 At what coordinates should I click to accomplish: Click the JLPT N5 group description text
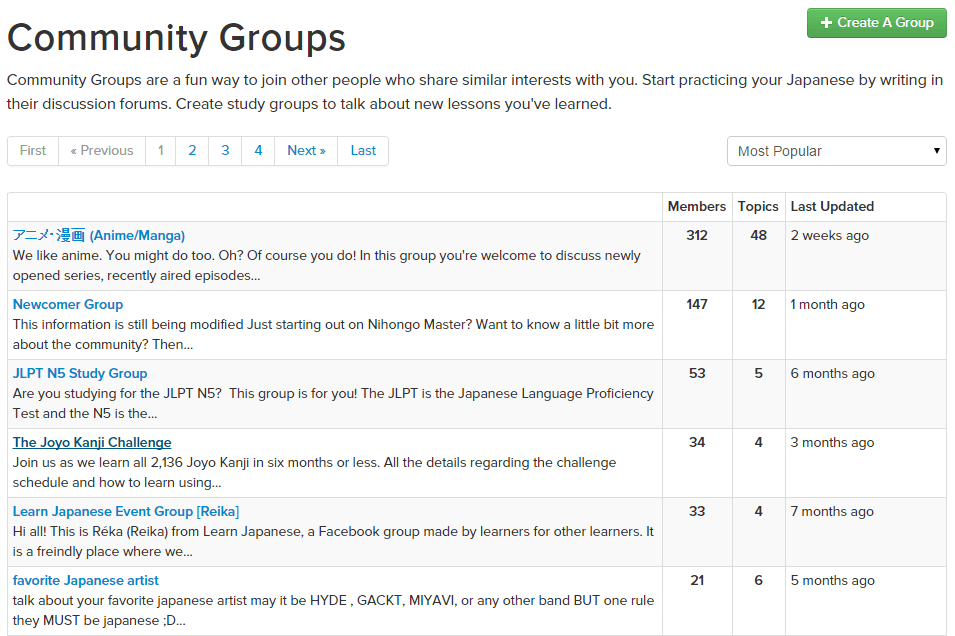pos(333,403)
